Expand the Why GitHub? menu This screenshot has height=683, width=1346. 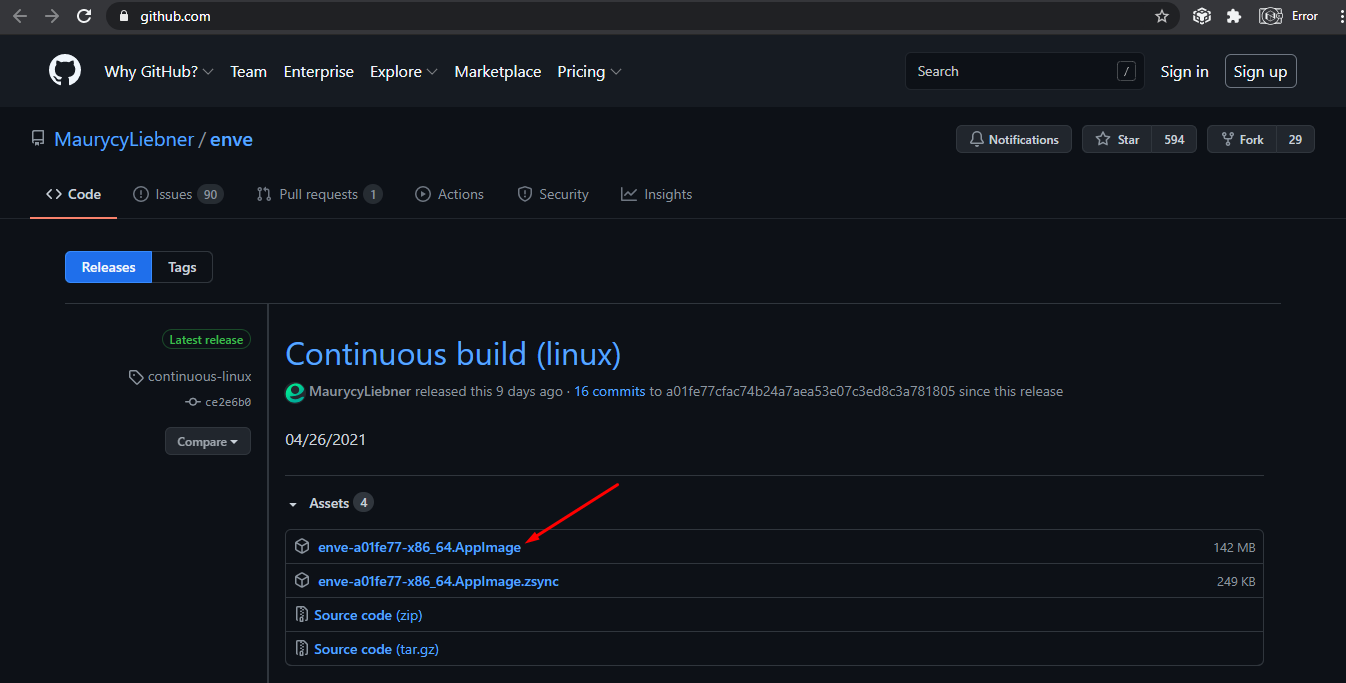(159, 72)
